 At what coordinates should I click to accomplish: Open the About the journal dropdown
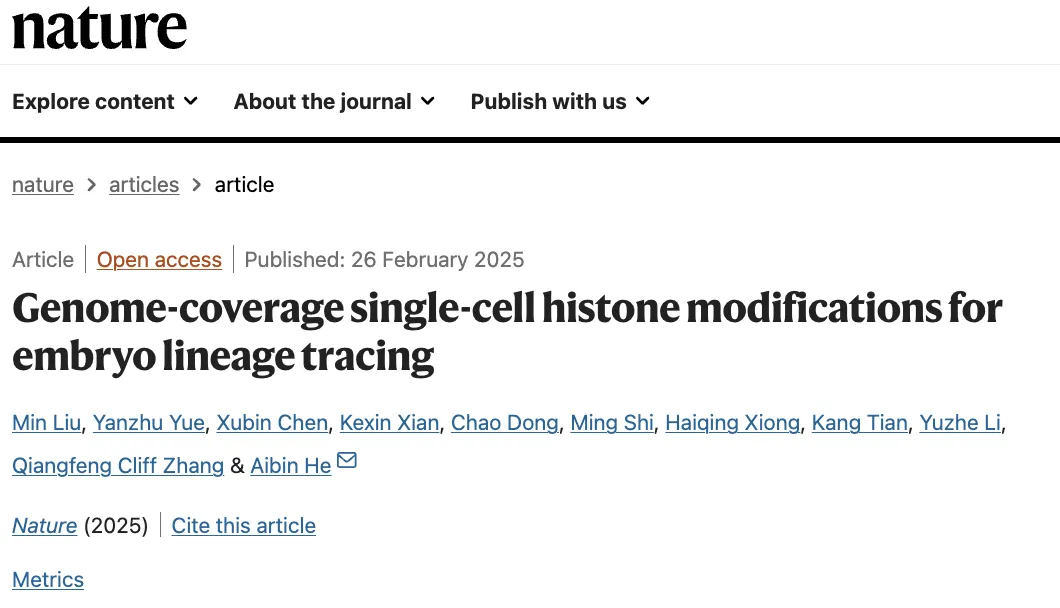334,102
